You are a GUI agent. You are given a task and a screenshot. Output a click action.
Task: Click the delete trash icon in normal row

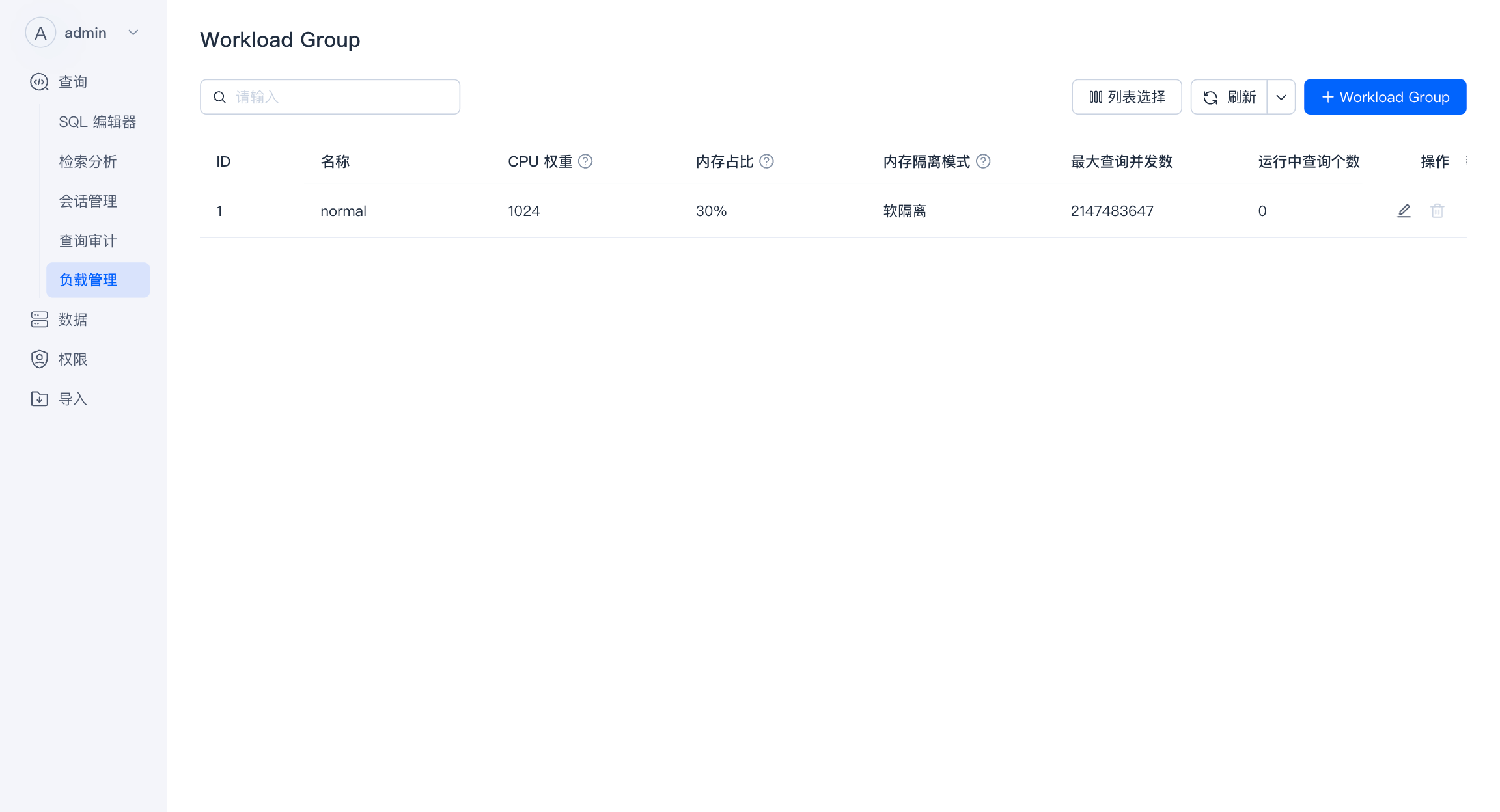click(x=1437, y=211)
